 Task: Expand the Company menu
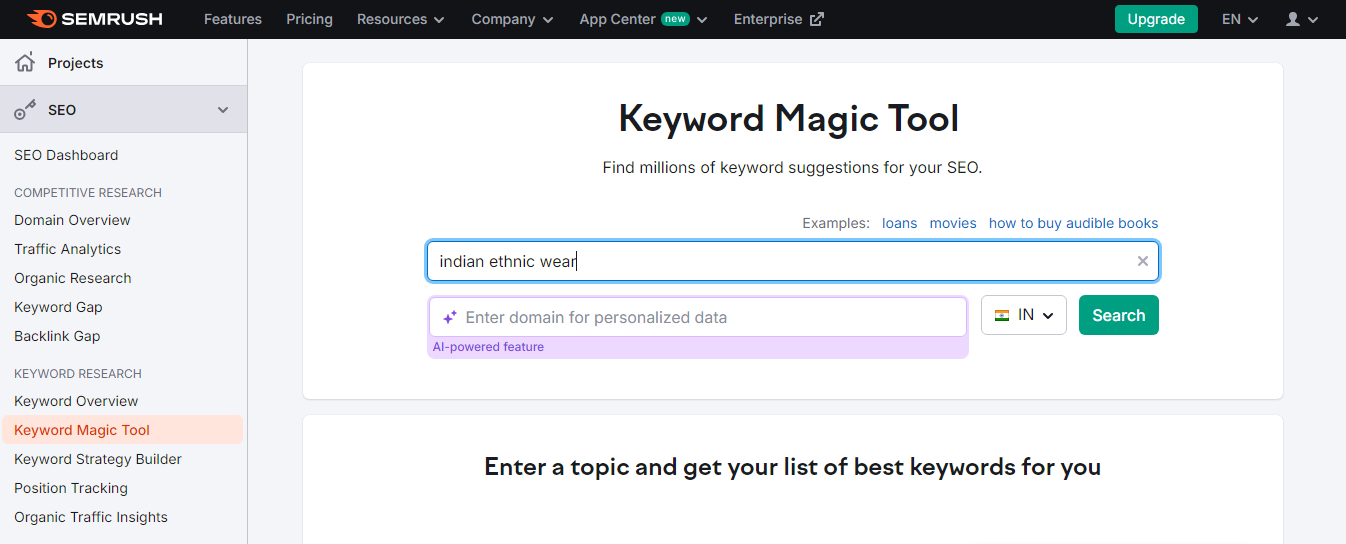click(513, 19)
